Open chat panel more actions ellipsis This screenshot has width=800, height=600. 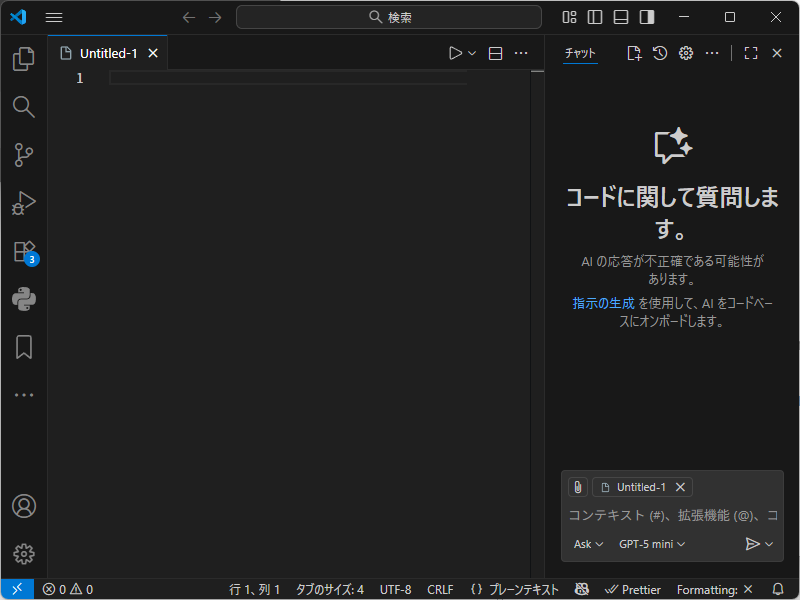pos(712,53)
